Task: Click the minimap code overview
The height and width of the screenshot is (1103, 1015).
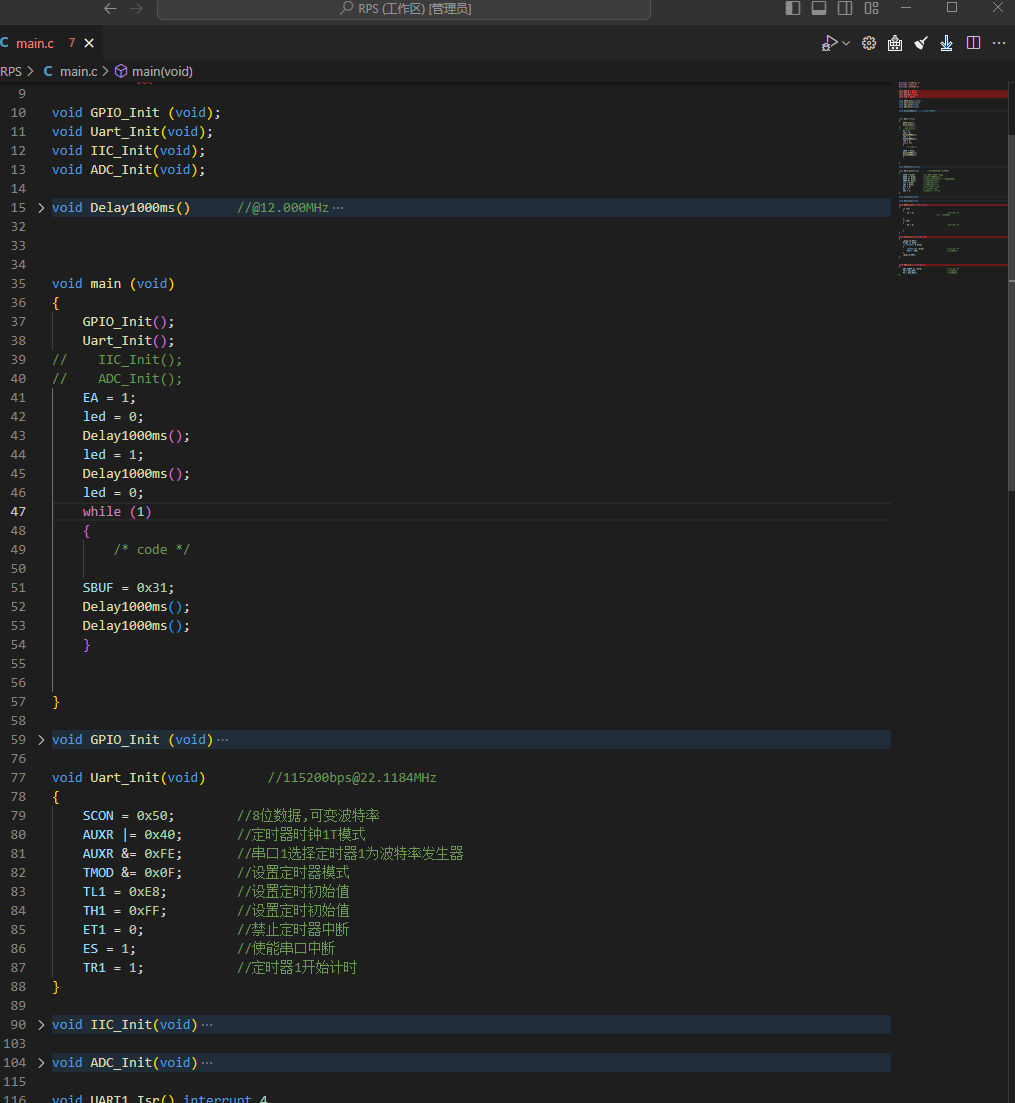Action: 952,179
